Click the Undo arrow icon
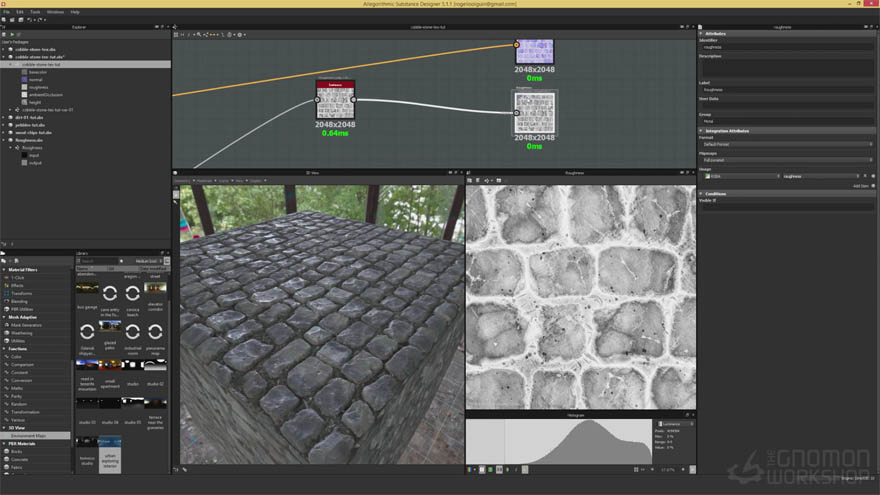Screen dimensions: 880x495 pyautogui.click(x=30, y=20)
